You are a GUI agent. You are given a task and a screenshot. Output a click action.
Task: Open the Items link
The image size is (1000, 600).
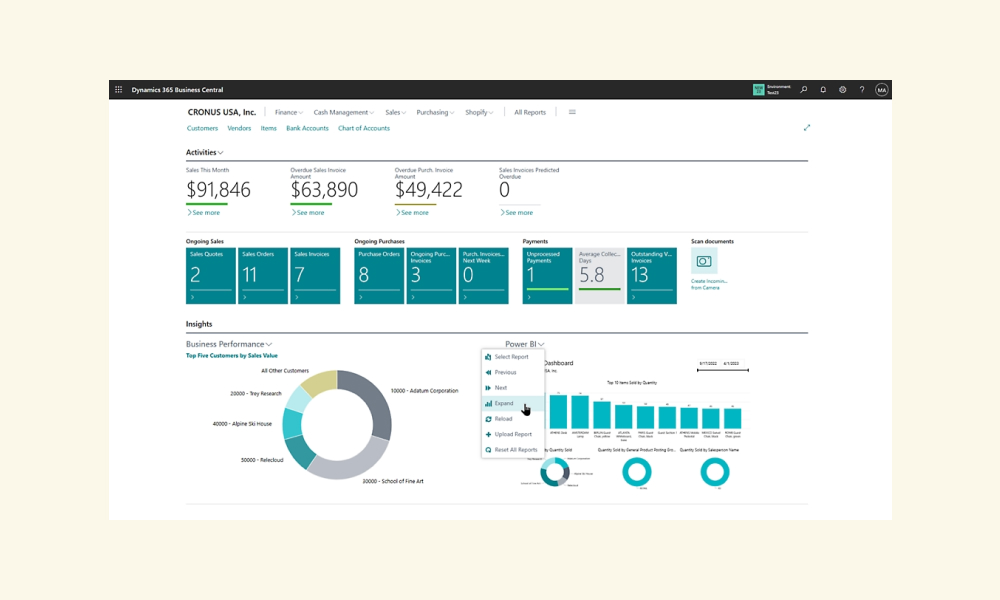[x=268, y=128]
